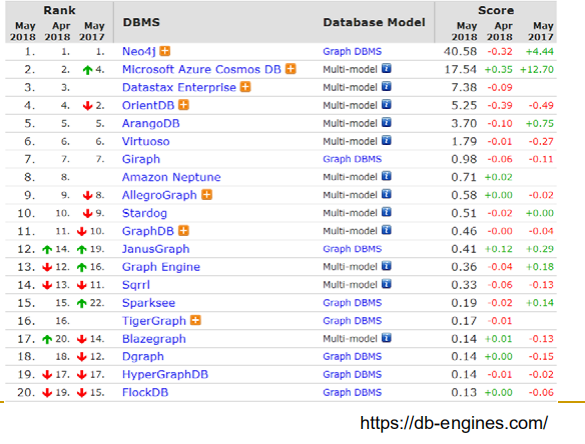
Task: Click the https://db-engines.com/ URL text
Action: (454, 423)
